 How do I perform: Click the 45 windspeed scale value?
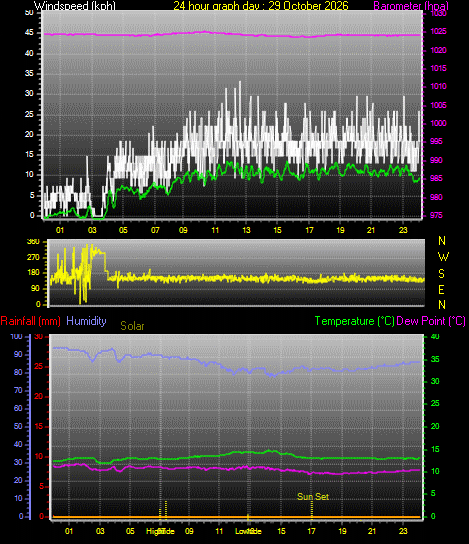click(x=29, y=33)
